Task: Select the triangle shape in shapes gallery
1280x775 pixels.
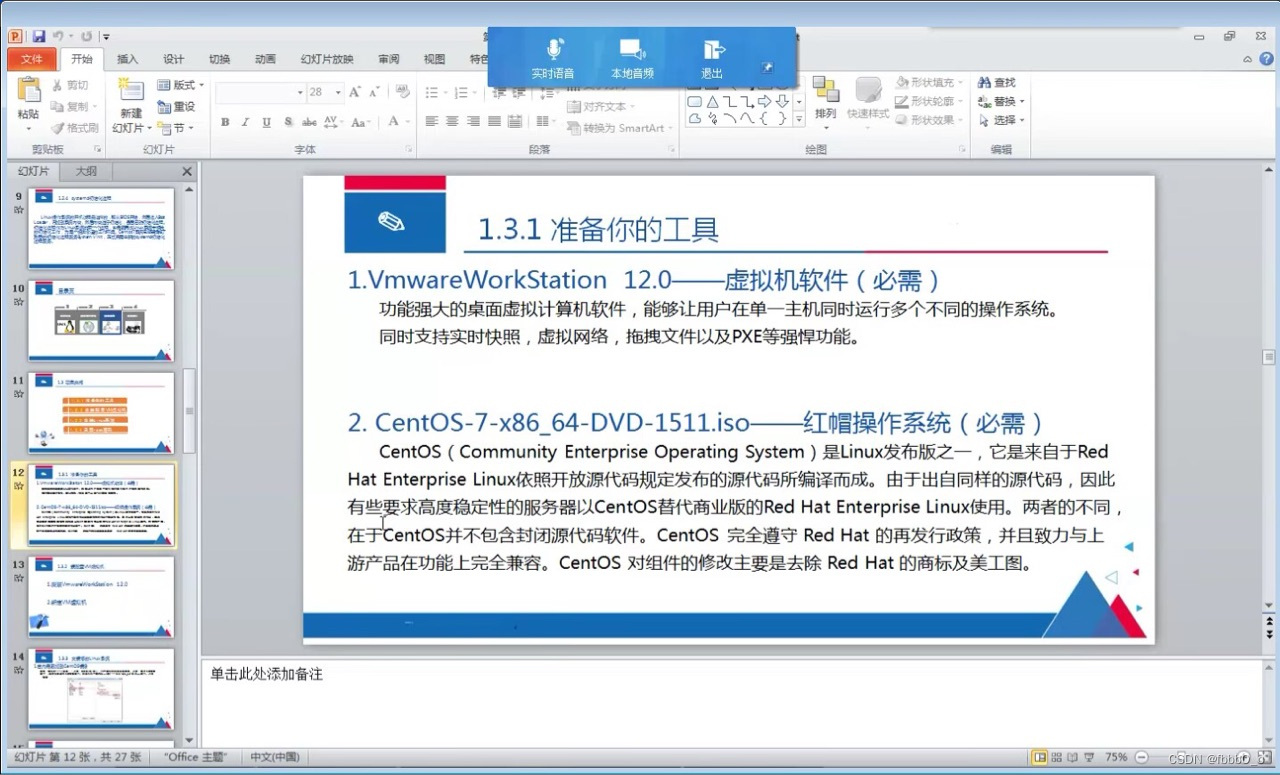Action: pos(712,101)
